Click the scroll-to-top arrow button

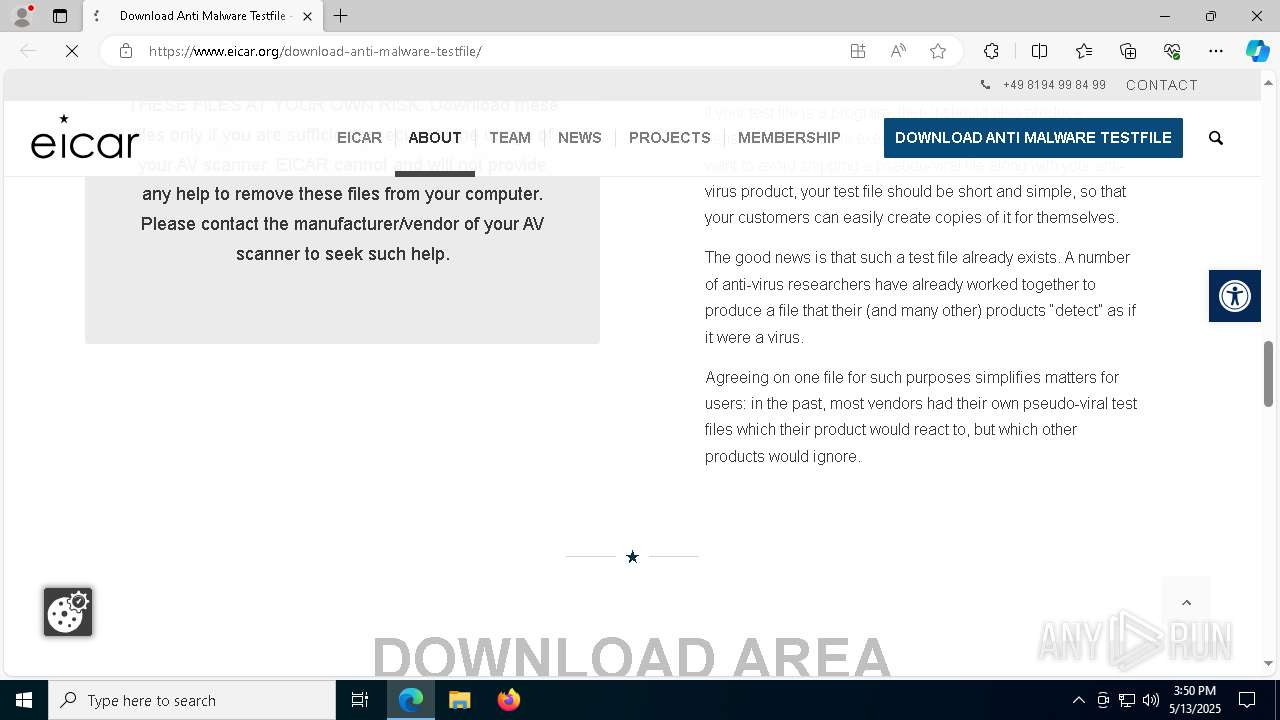[x=1187, y=602]
